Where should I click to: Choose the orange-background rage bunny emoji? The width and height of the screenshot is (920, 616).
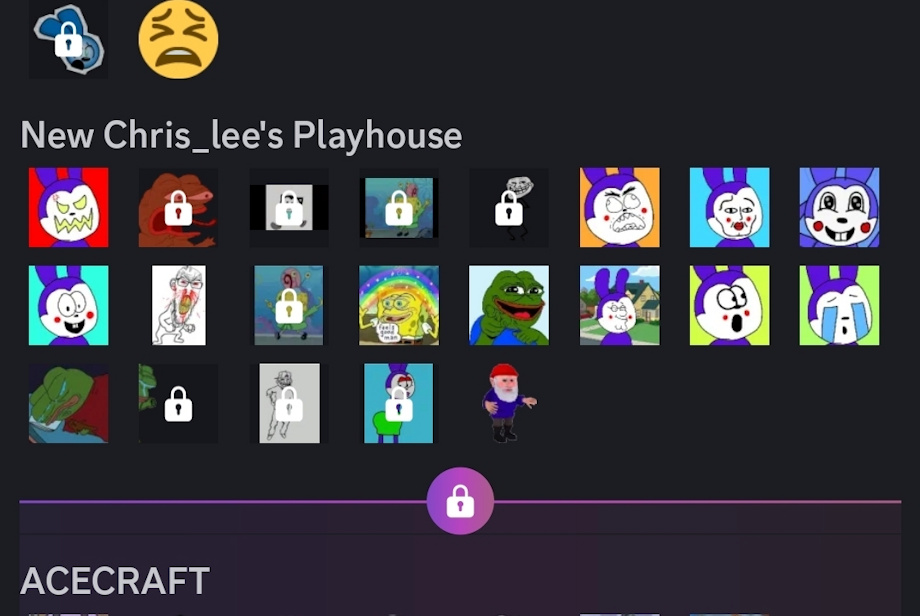pos(620,208)
